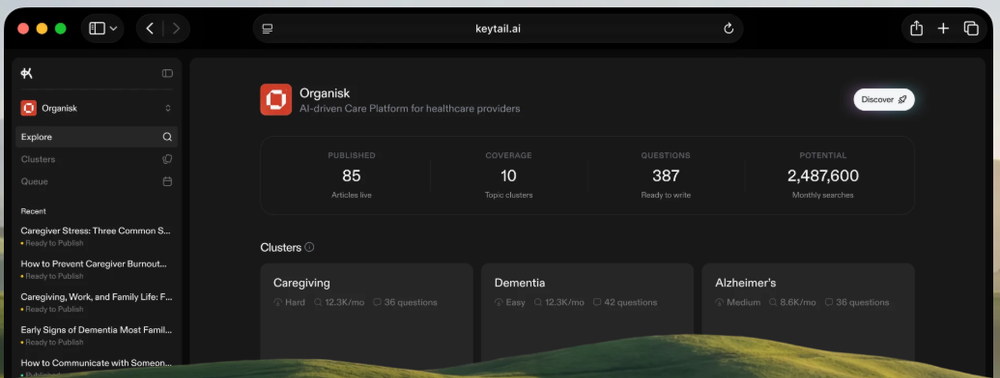This screenshot has height=378, width=1000.
Task: Click the AI-driven Care Platform tagline
Action: 410,109
